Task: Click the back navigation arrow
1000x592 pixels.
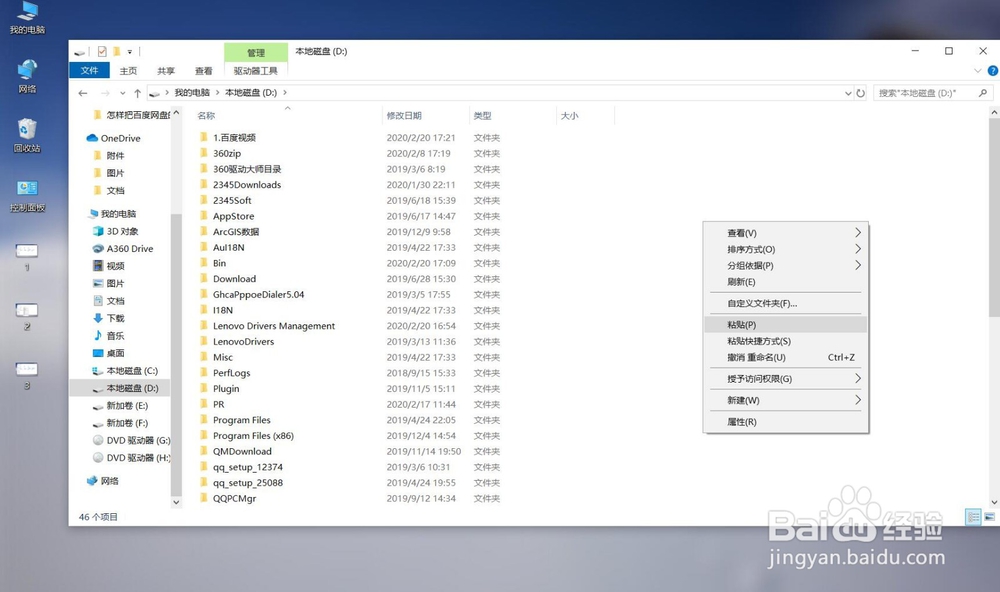Action: 83,92
